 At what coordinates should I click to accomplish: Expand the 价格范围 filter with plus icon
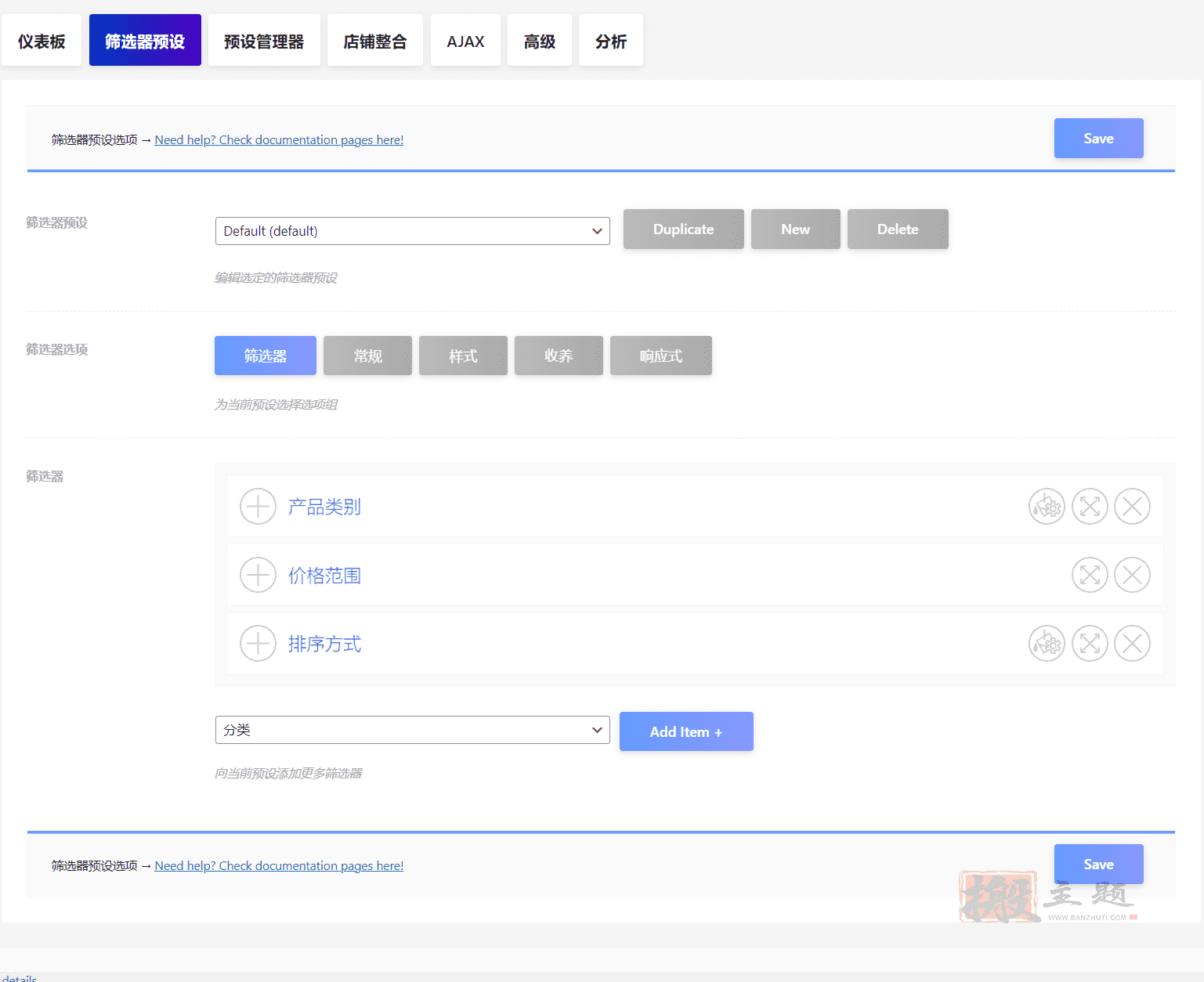pos(258,575)
